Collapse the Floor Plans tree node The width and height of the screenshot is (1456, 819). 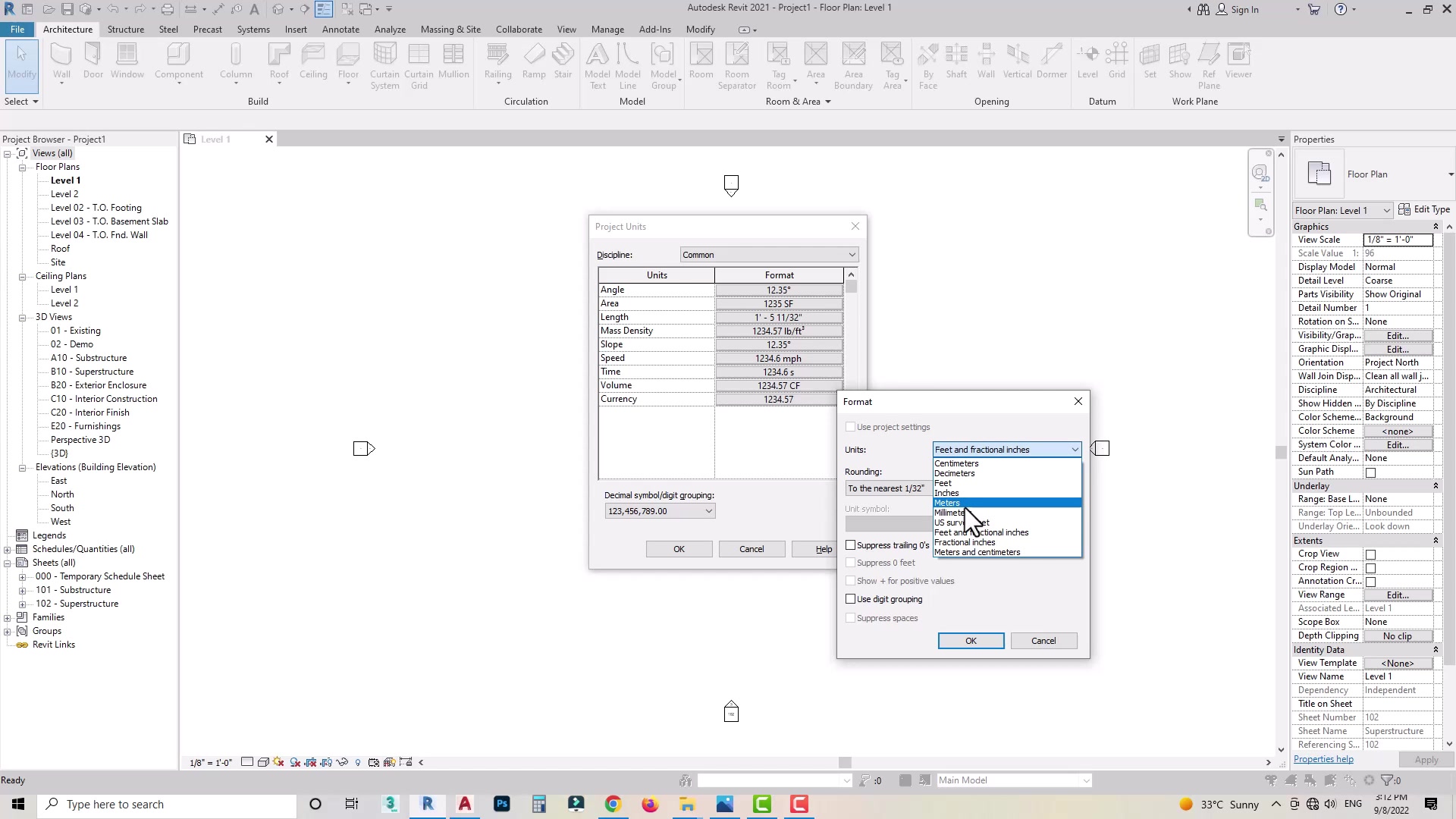(23, 167)
